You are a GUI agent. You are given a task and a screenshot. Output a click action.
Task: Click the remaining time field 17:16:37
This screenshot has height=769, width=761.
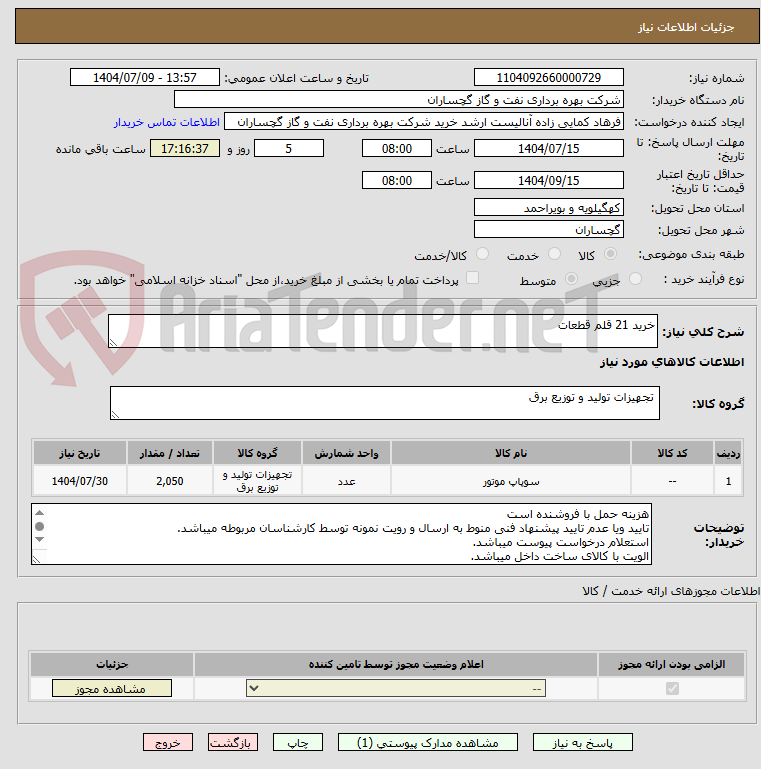point(184,148)
